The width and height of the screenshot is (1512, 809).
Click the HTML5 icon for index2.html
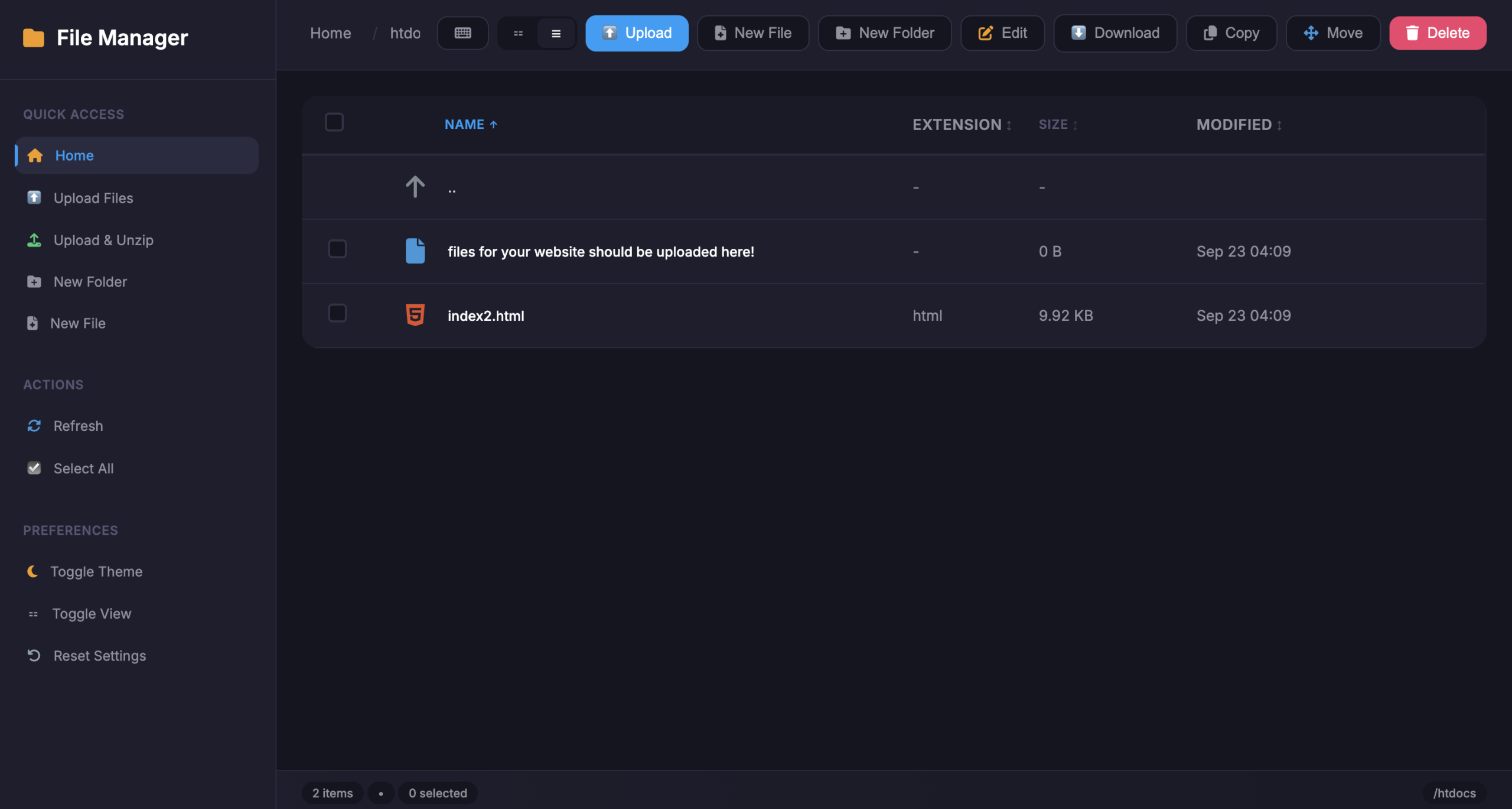point(415,315)
